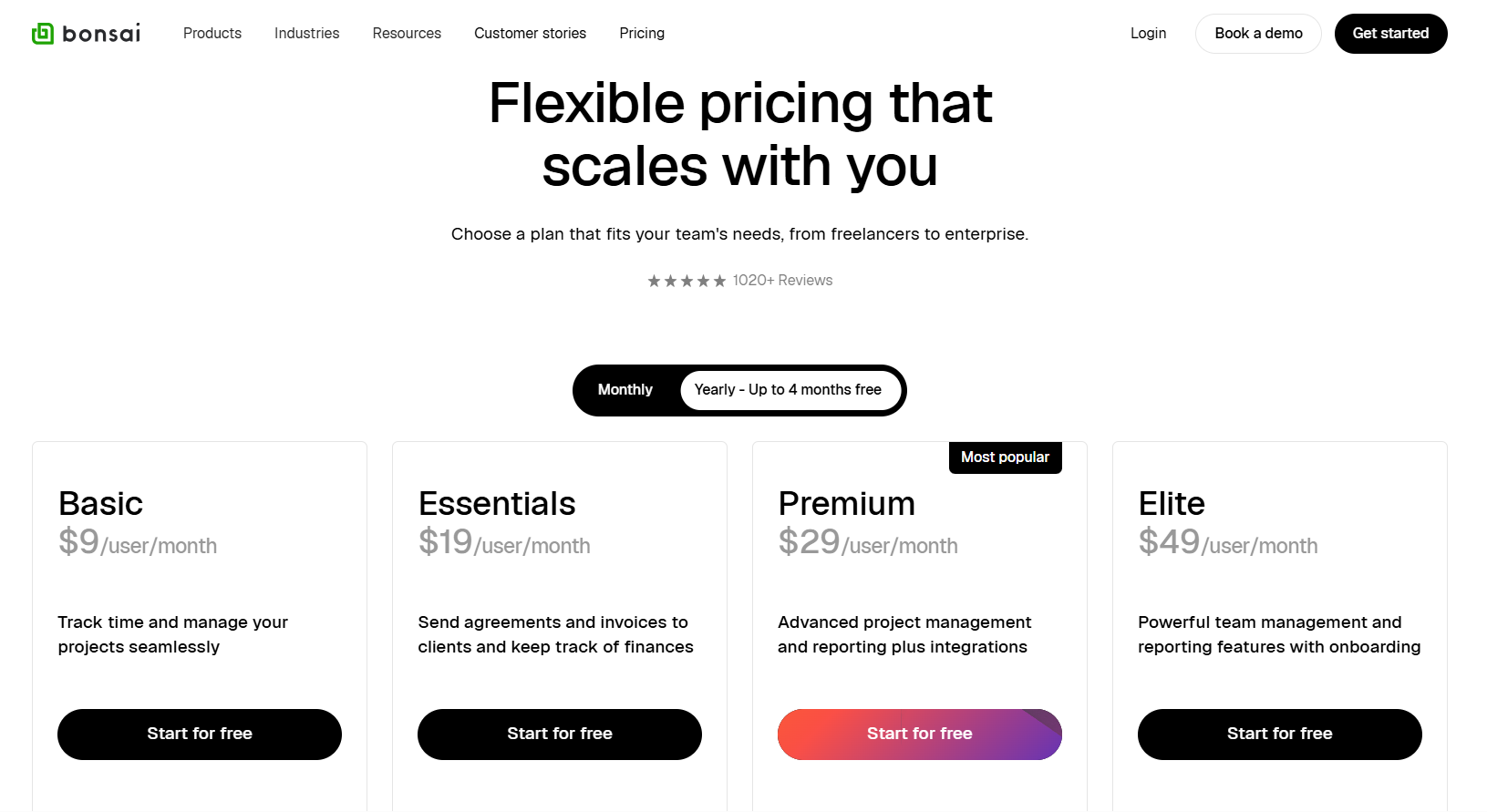The image size is (1487, 812).
Task: Click the five-star rating icons
Action: (687, 281)
